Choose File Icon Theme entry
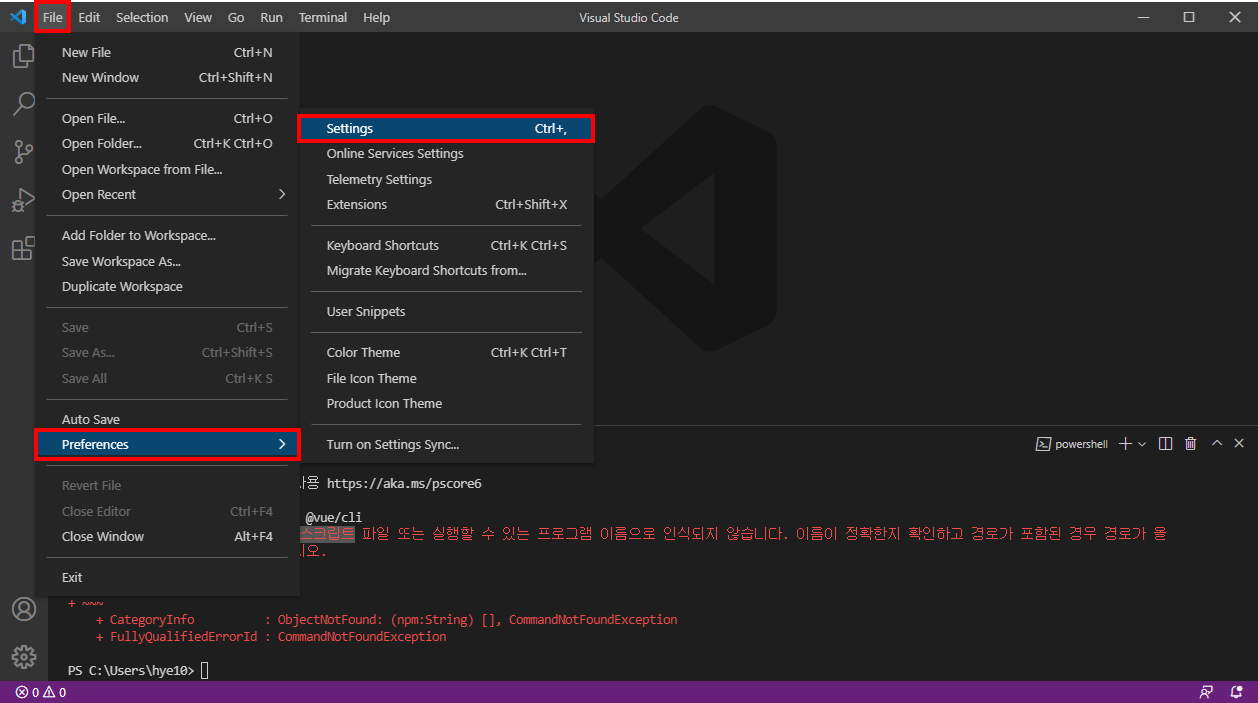1258x703 pixels. 446,379
